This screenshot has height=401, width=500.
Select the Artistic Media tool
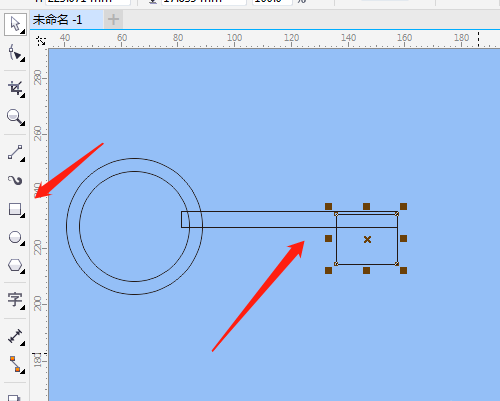click(15, 181)
